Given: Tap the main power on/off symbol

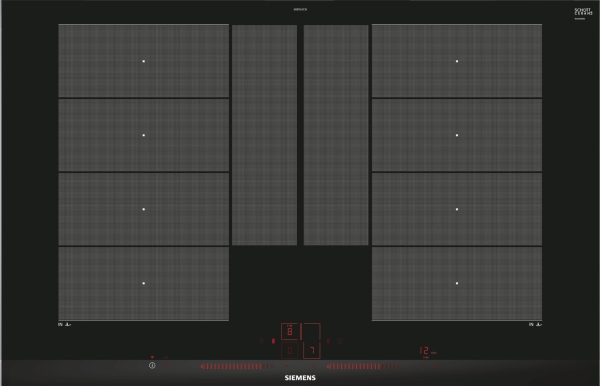Looking at the screenshot, I should coord(152,366).
